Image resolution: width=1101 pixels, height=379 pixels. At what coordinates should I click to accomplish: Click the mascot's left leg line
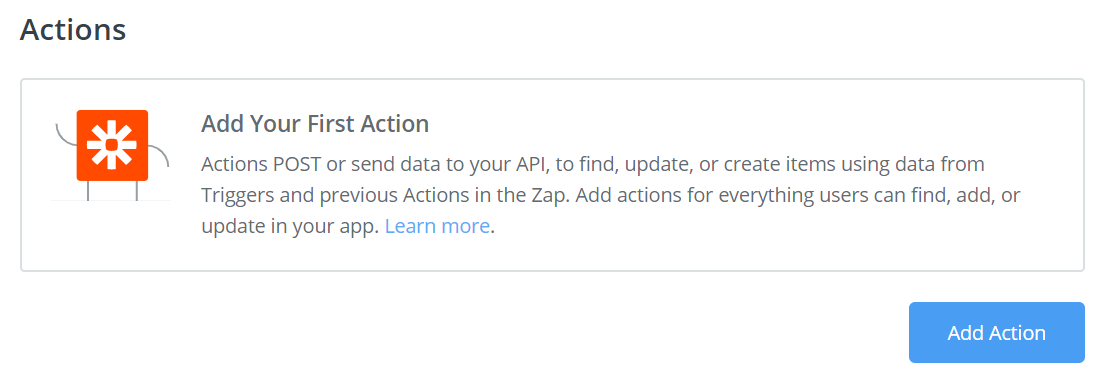pyautogui.click(x=88, y=190)
